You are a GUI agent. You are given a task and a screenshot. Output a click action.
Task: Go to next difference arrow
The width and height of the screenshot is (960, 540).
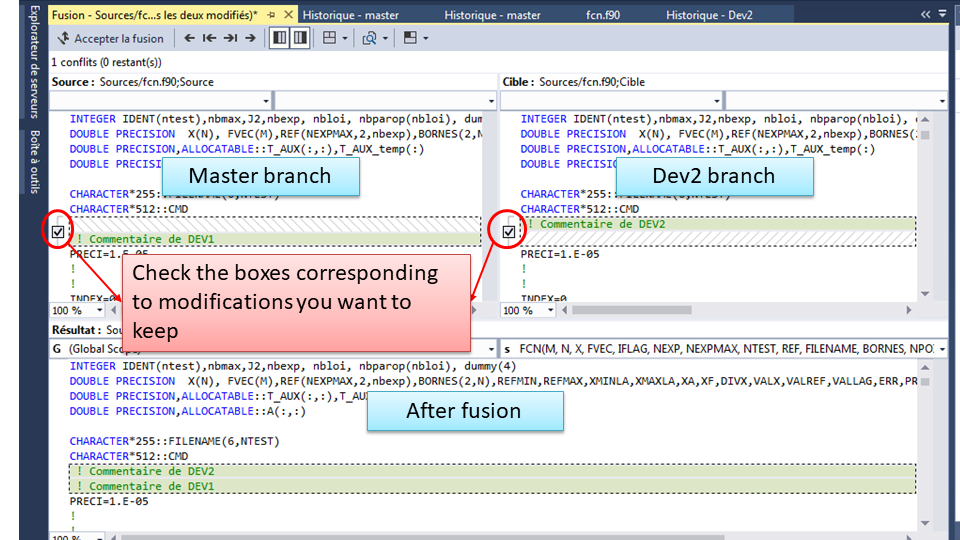[250, 38]
